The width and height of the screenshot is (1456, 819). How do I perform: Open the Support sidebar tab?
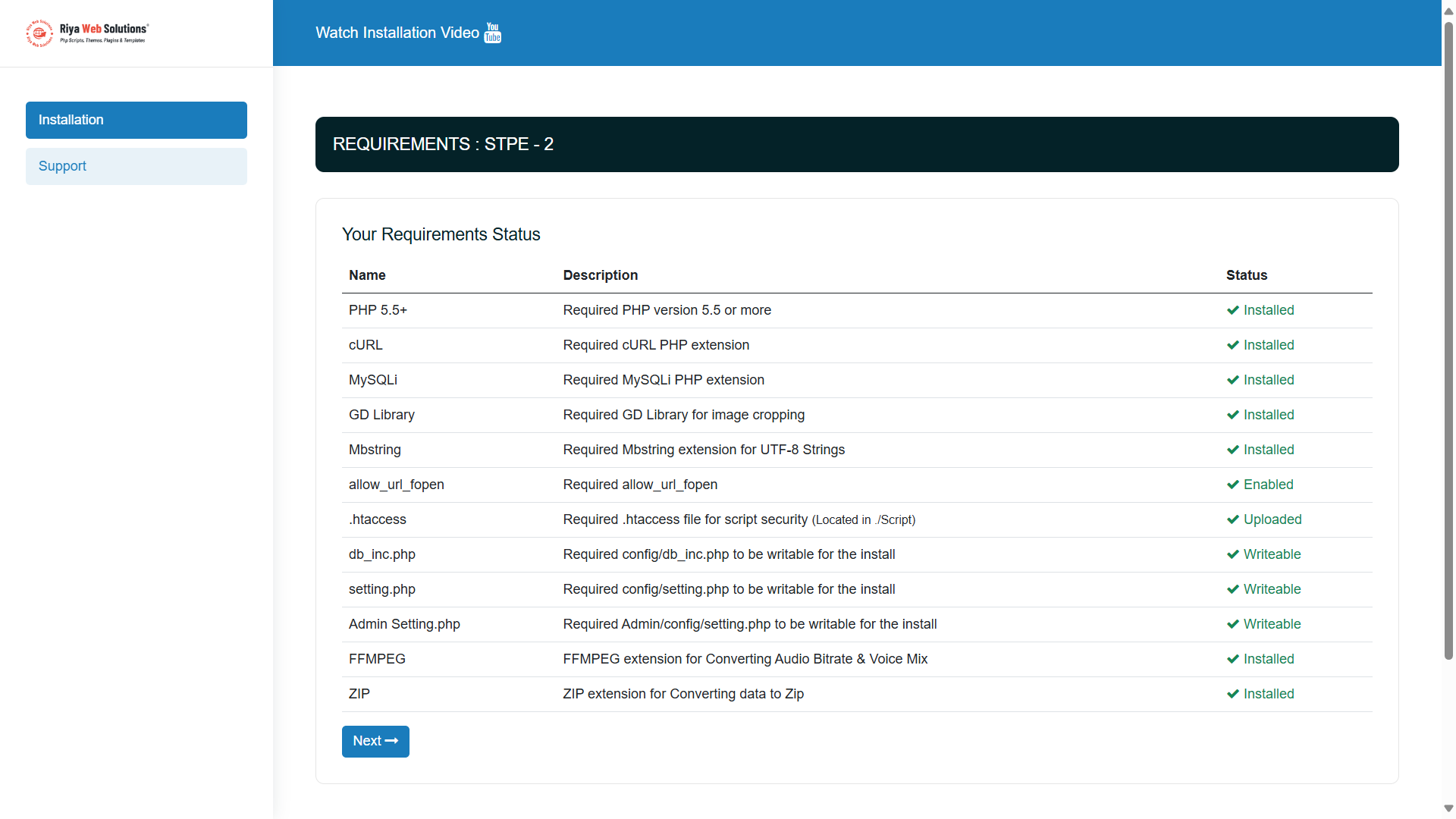(136, 166)
